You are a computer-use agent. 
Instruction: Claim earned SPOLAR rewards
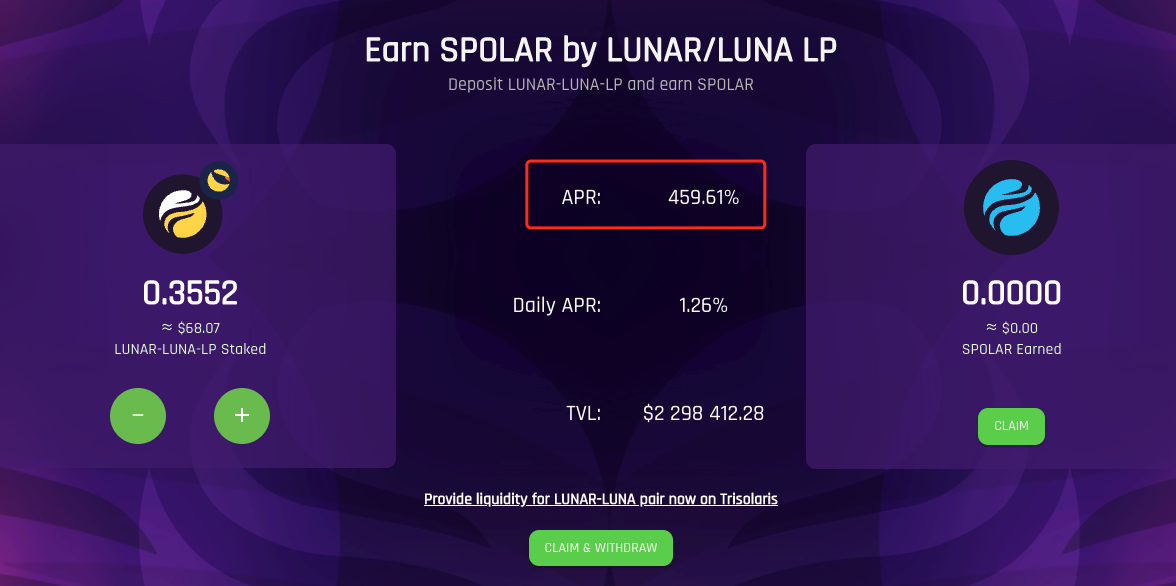point(1011,426)
